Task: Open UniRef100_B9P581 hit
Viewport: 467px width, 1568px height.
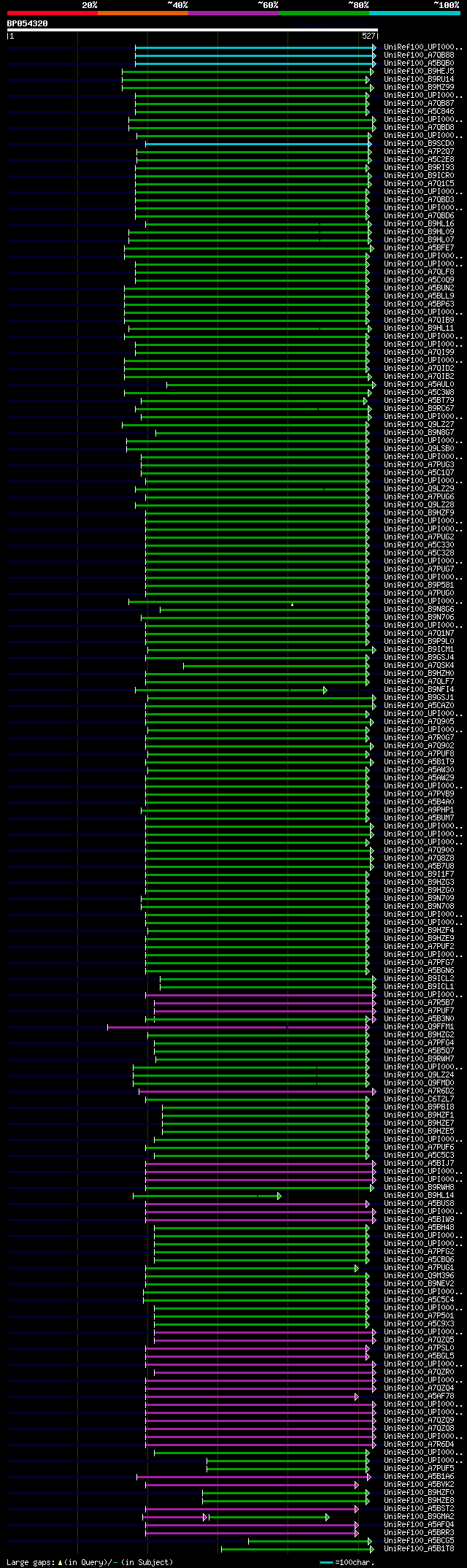Action: coord(419,585)
